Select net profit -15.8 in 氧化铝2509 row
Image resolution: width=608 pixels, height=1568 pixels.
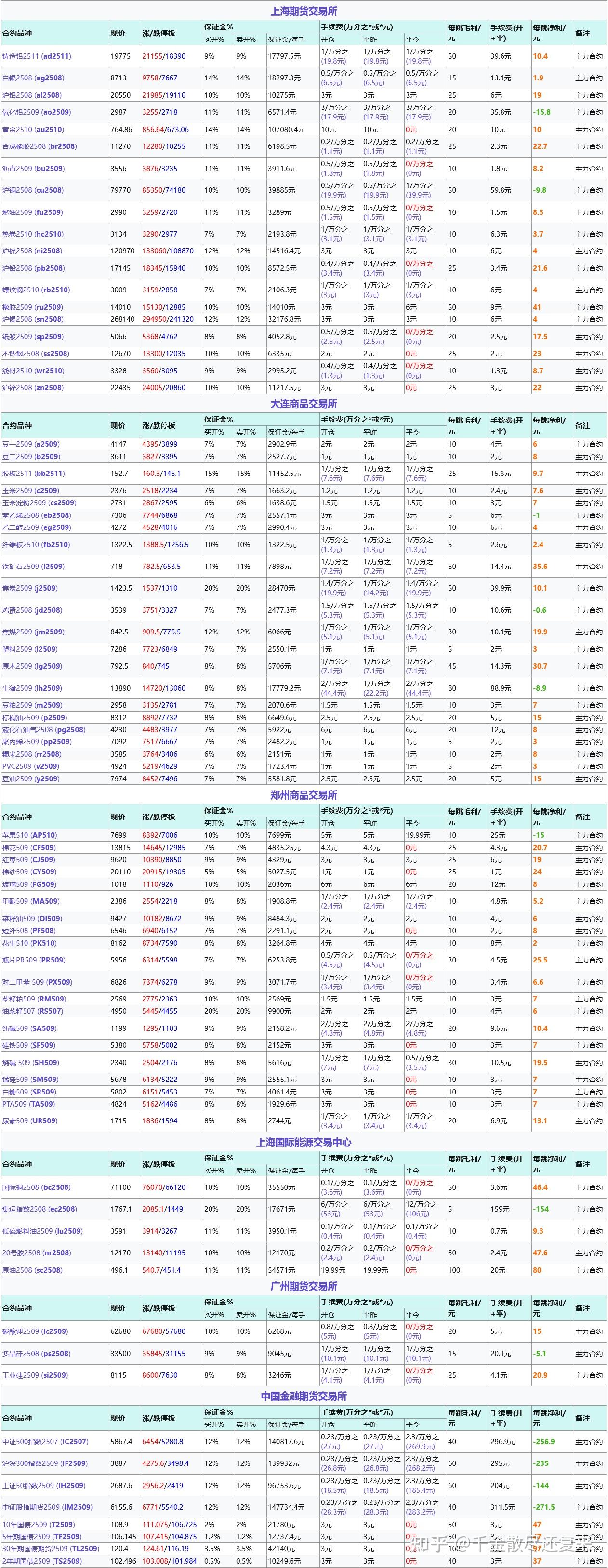pyautogui.click(x=542, y=112)
